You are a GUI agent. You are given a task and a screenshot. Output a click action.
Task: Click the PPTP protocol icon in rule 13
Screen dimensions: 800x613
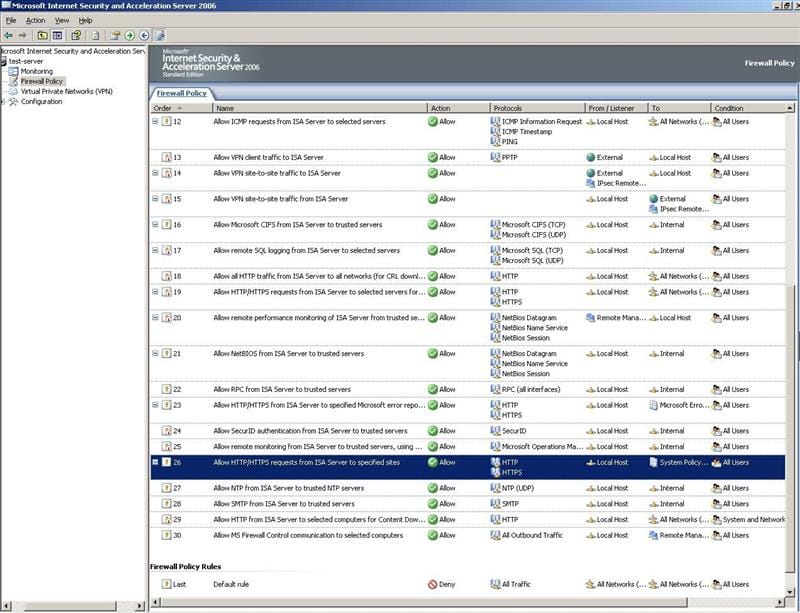click(x=495, y=157)
